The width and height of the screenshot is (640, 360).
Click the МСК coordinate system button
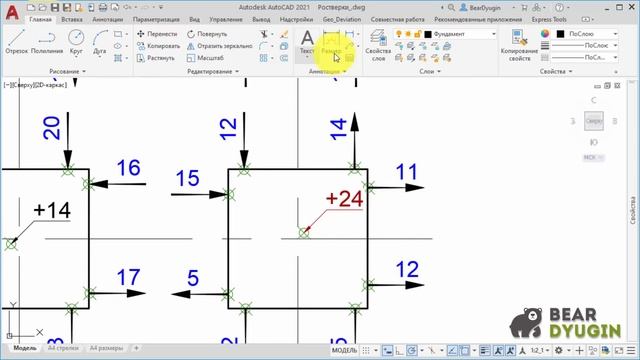click(593, 158)
